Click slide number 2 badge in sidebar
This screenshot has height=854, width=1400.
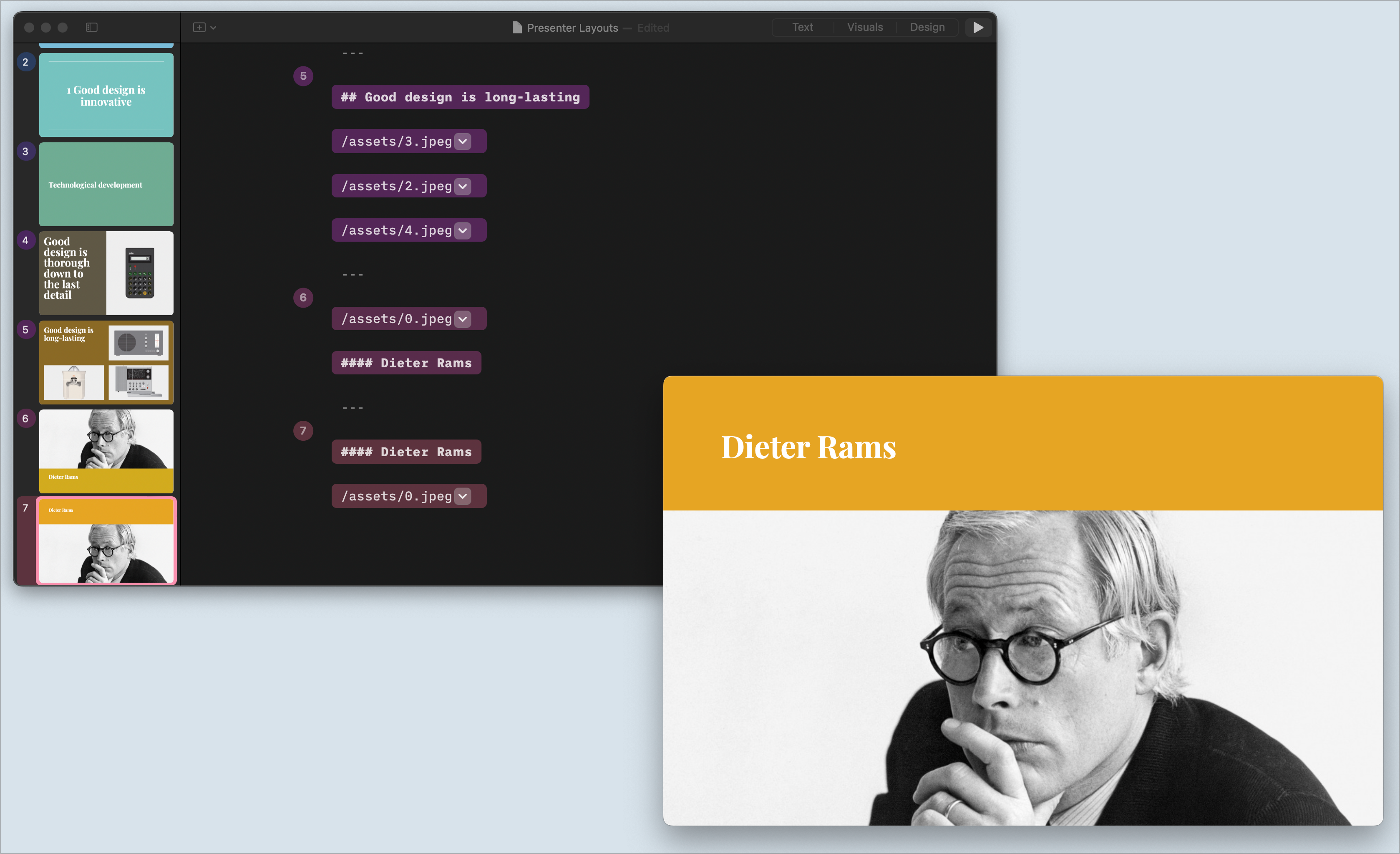pos(25,62)
